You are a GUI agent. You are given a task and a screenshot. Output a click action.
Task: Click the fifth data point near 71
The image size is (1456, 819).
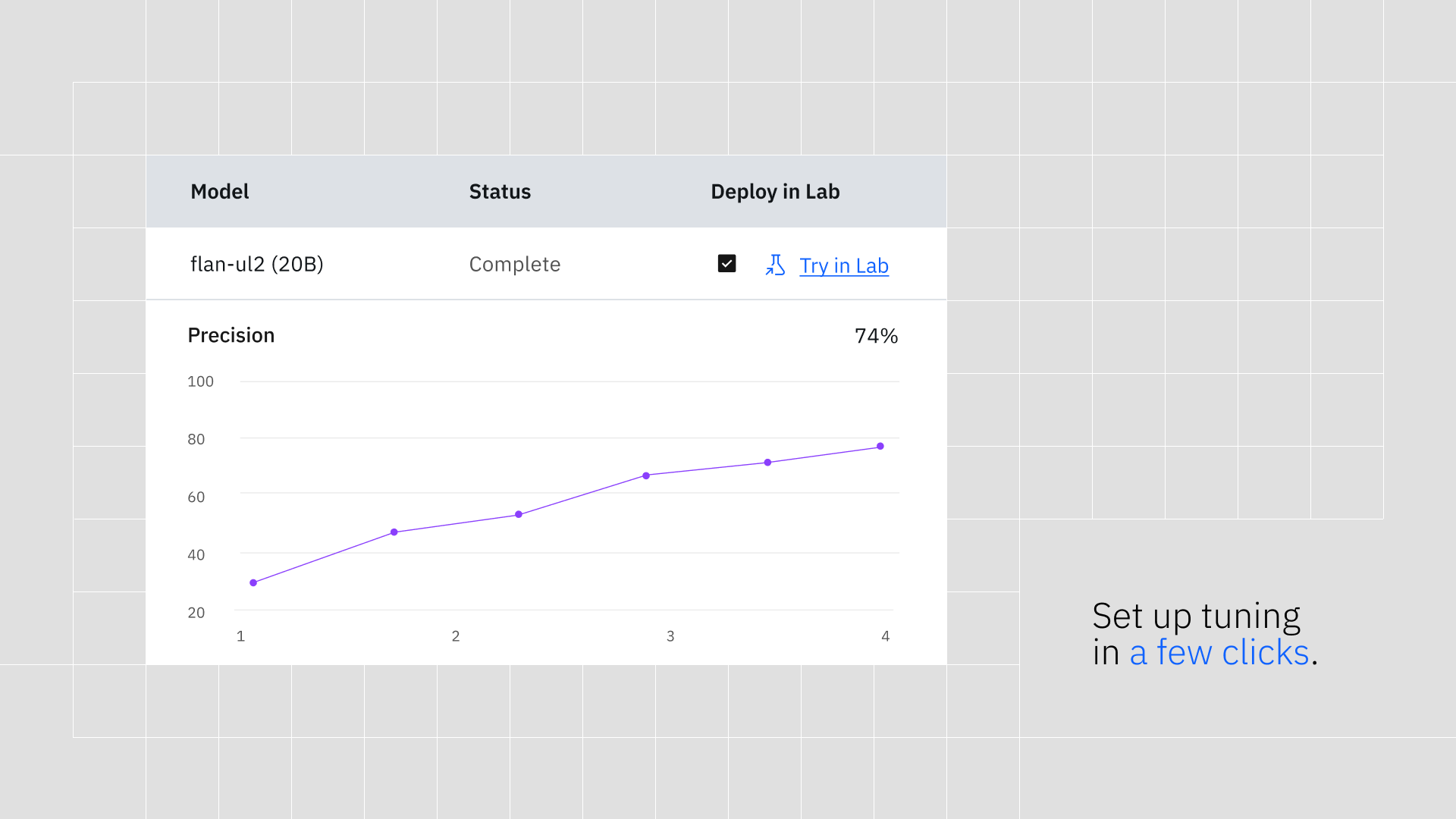(767, 462)
